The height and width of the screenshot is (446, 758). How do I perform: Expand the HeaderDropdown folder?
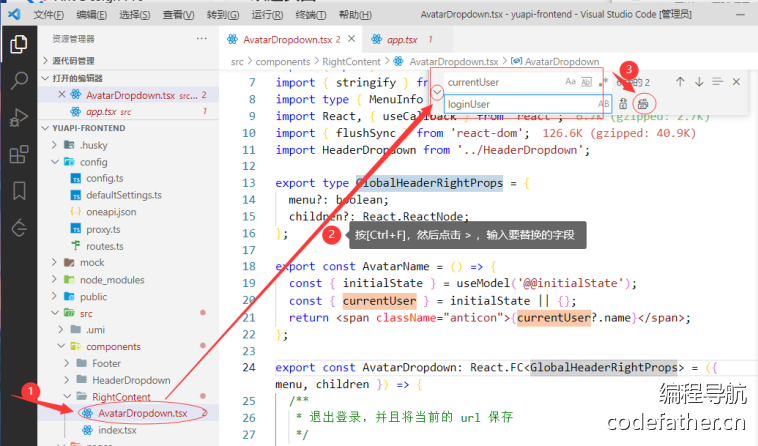tap(67, 380)
